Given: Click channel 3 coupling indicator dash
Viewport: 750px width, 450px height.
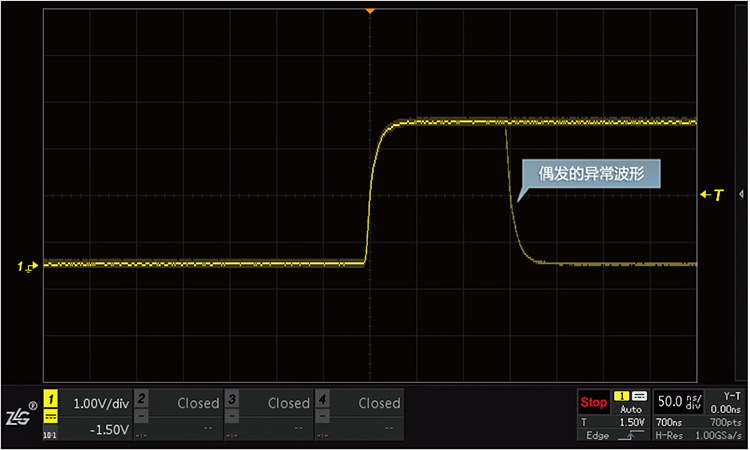Looking at the screenshot, I should tap(232, 416).
